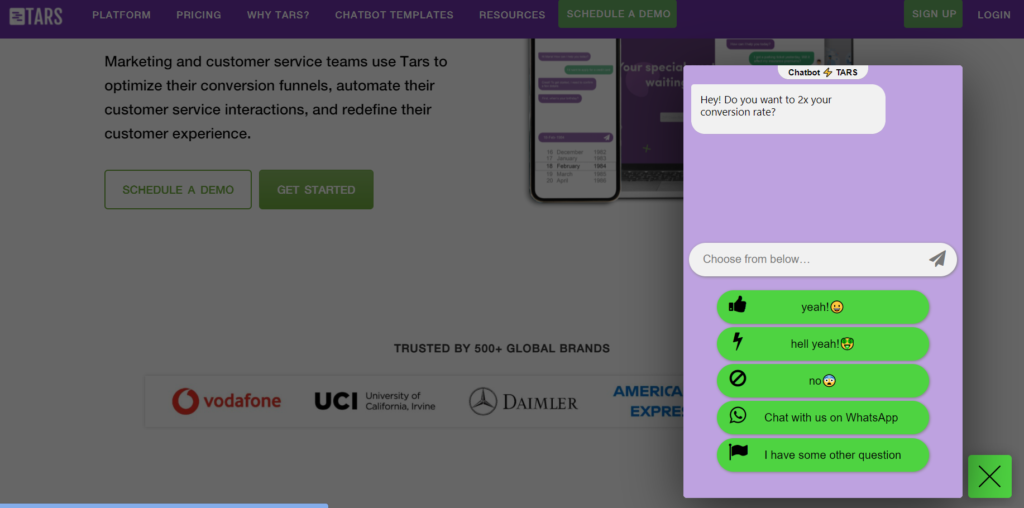Click the UCI University of California logo
Image resolution: width=1024 pixels, height=508 pixels.
pyautogui.click(x=375, y=401)
